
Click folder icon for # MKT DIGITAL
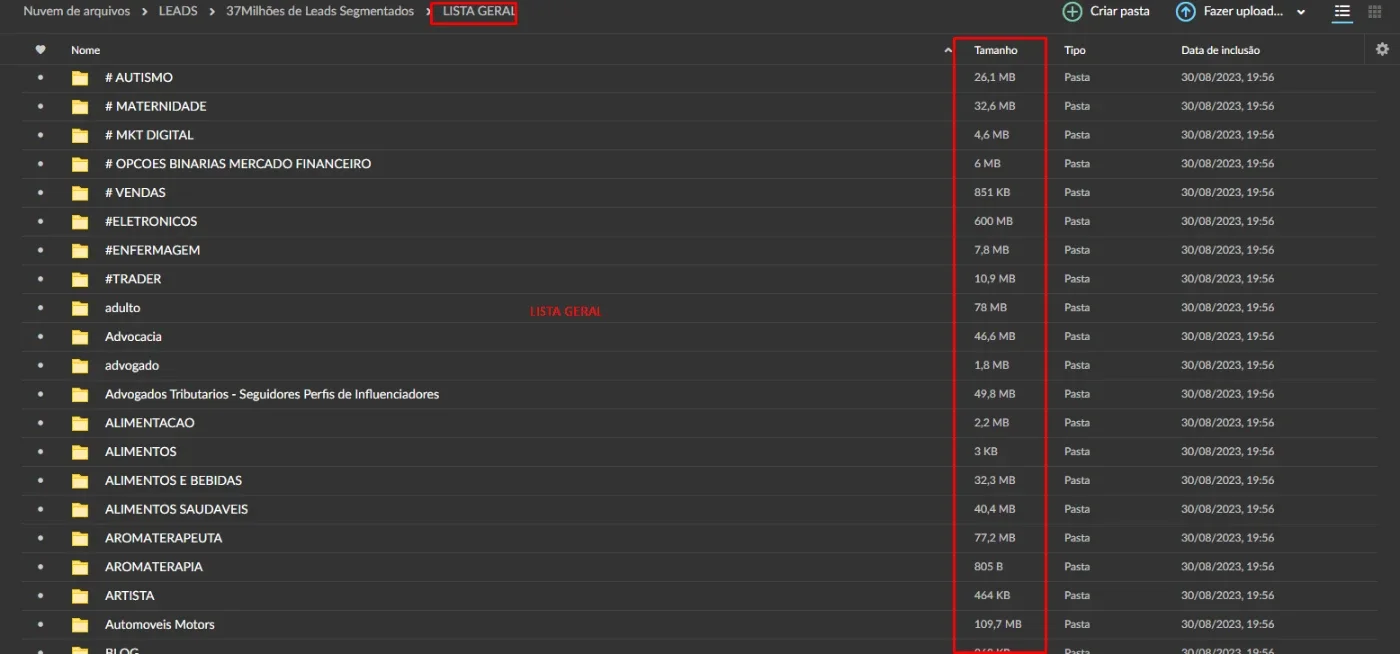tap(80, 135)
